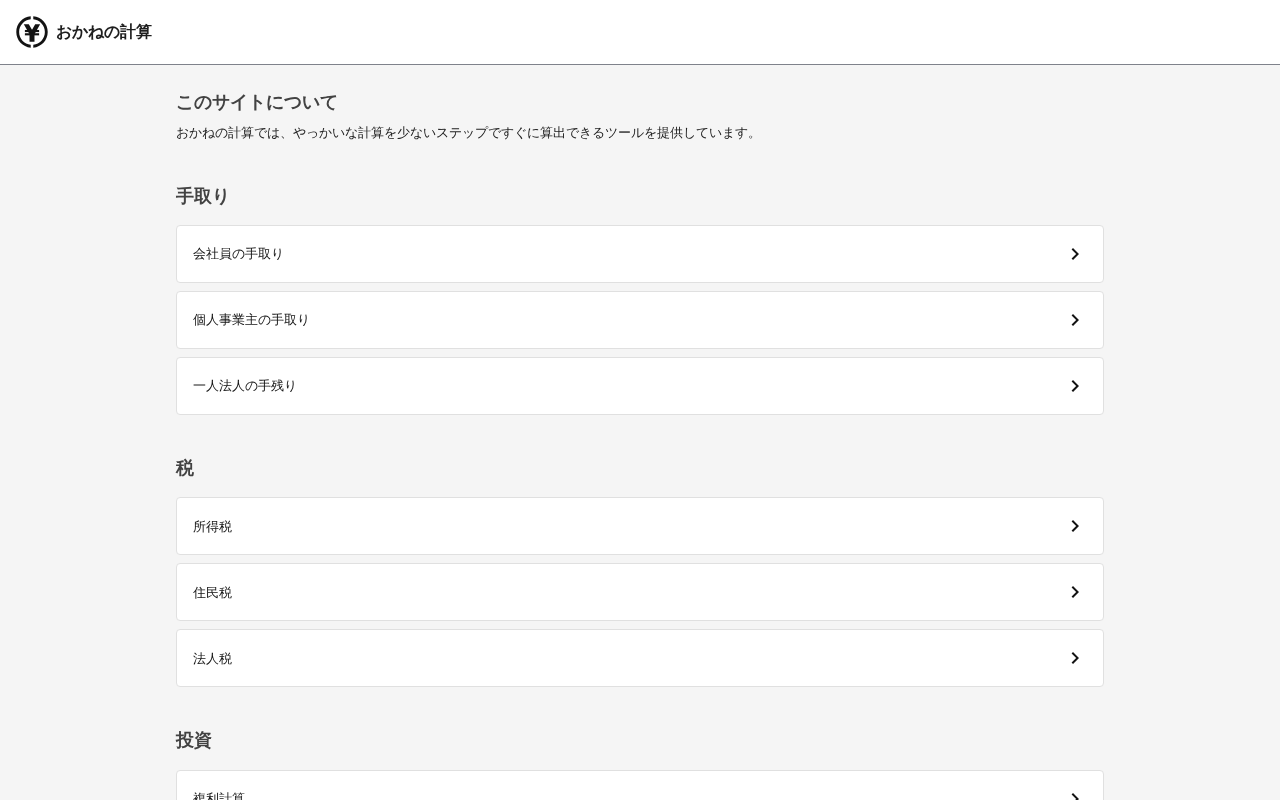Image resolution: width=1280 pixels, height=800 pixels.
Task: Click the 税 section heading
Action: (185, 468)
